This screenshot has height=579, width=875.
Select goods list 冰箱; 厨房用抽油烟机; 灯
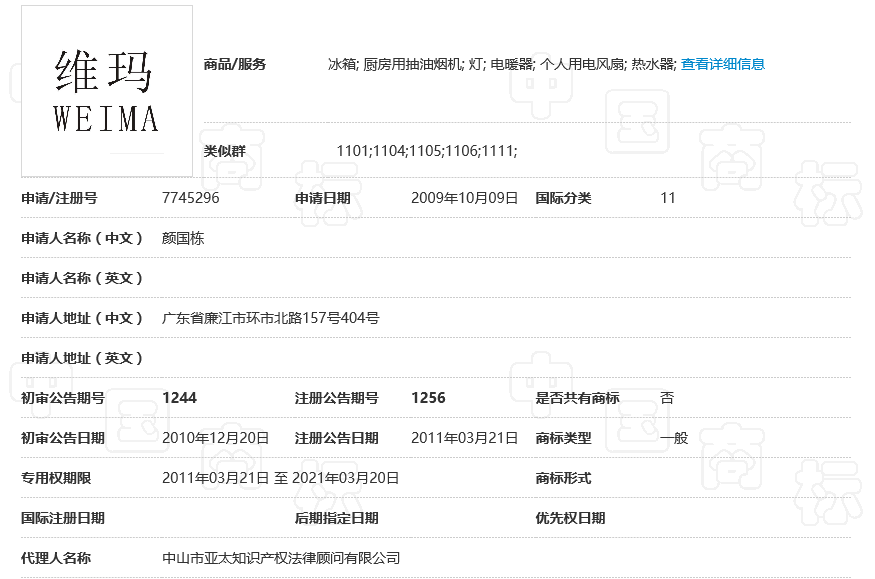406,64
